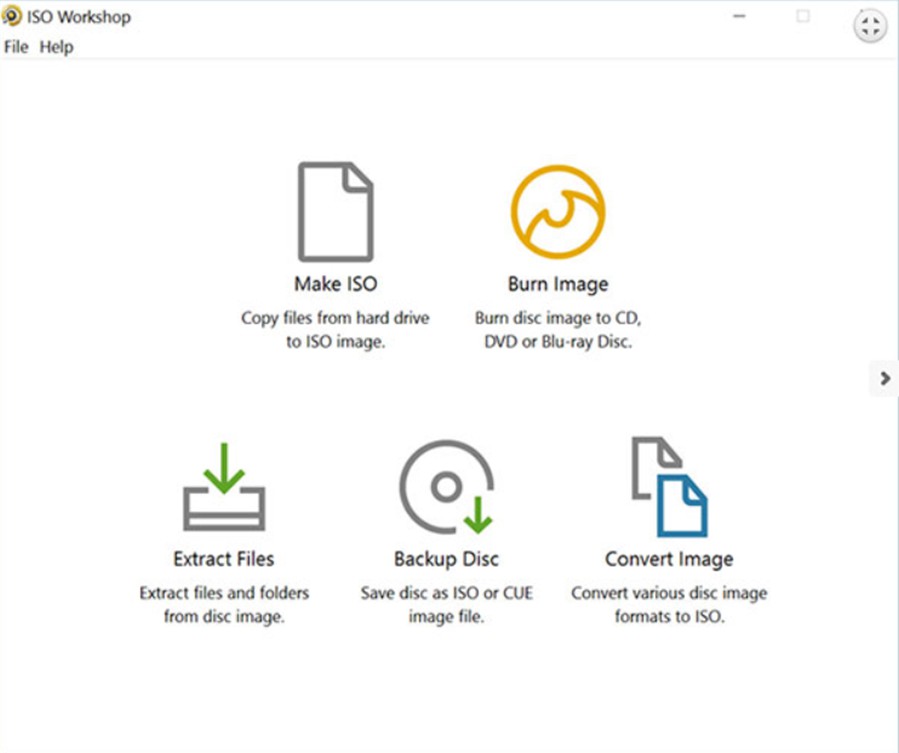Select the Make ISO label
This screenshot has width=899, height=753.
click(335, 284)
